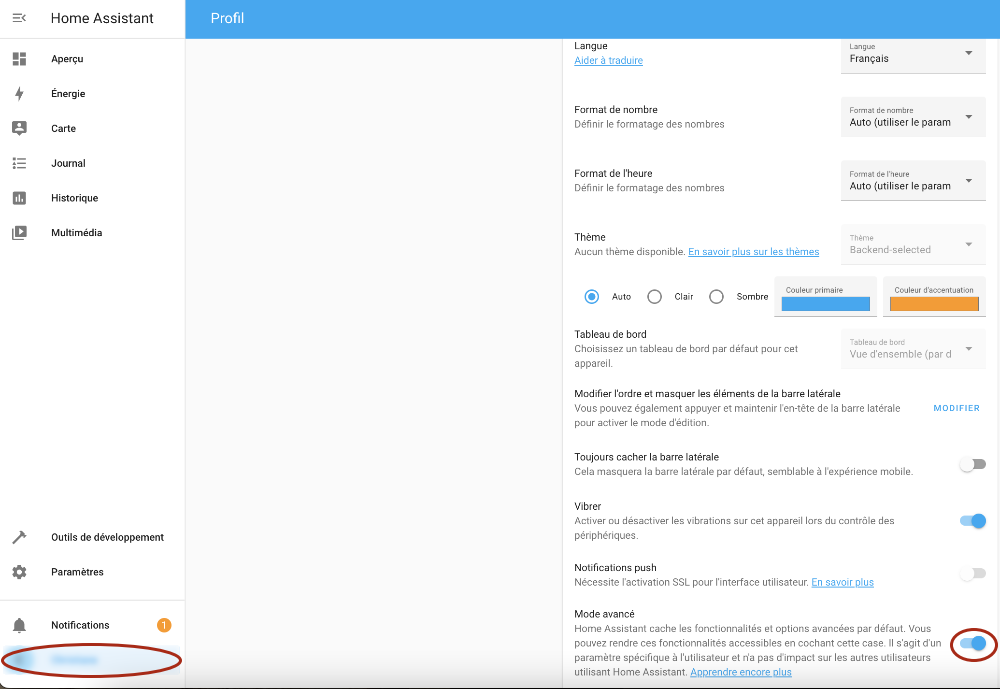Viewport: 1000px width, 689px height.
Task: Click the Home Assistant sidebar title
Action: point(102,18)
